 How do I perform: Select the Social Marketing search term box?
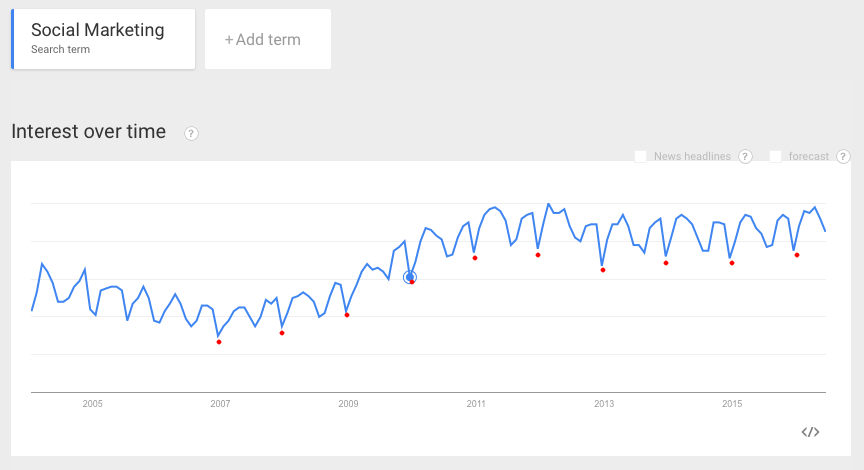coord(104,40)
